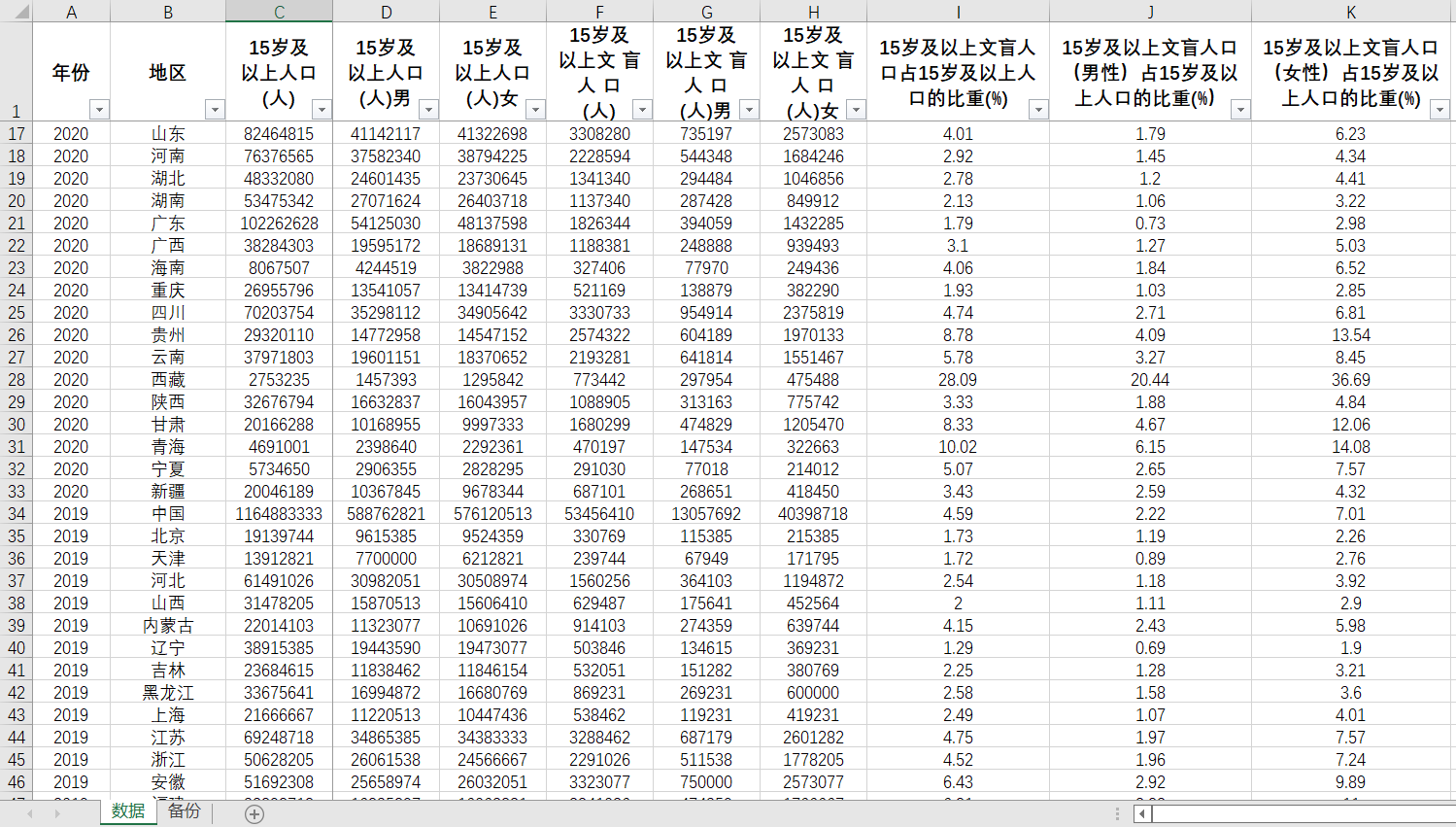Select column B header
Image resolution: width=1456 pixels, height=827 pixels.
point(168,12)
